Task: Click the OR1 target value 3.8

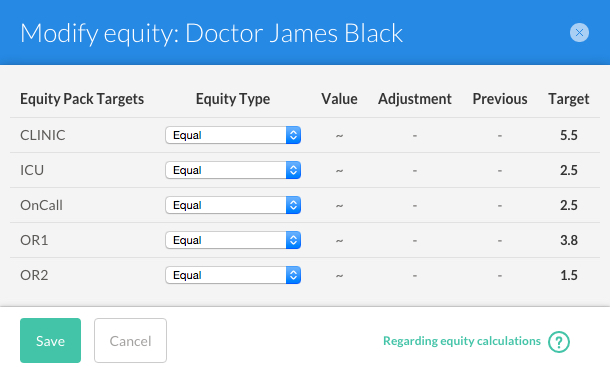Action: click(569, 240)
